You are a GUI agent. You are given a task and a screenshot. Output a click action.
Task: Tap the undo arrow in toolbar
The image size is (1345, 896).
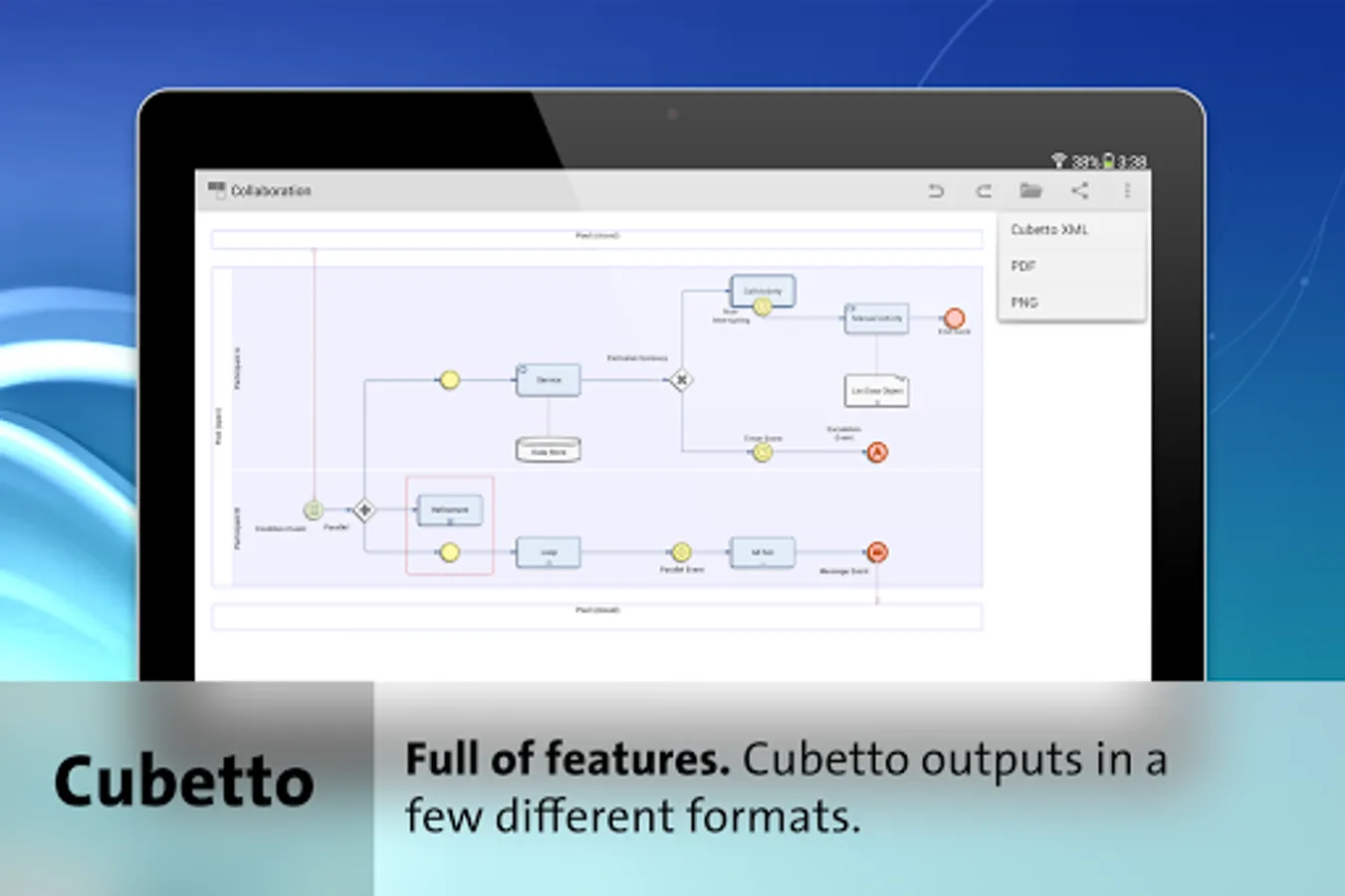[x=935, y=190]
